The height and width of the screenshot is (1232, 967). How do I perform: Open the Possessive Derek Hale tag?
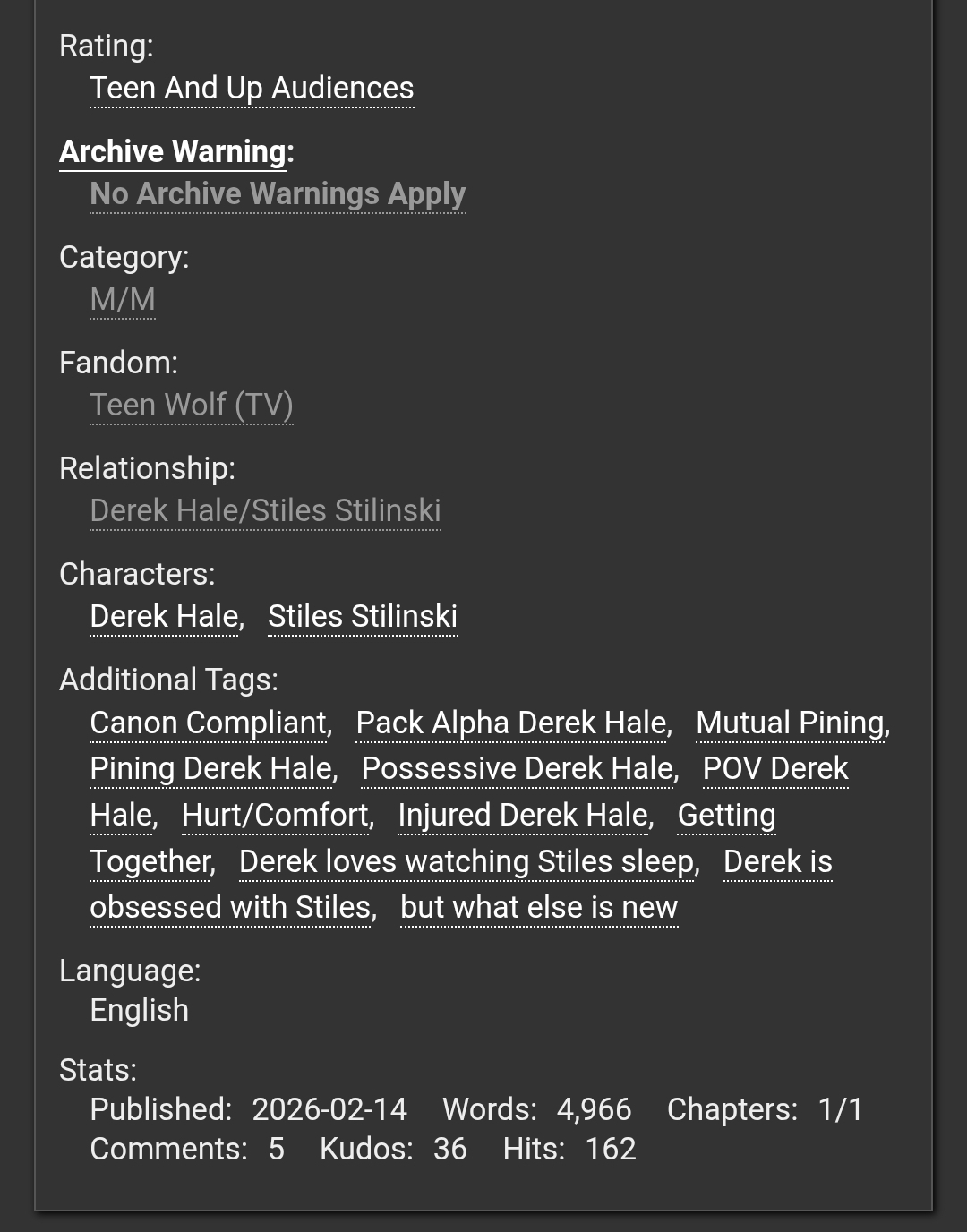(x=518, y=769)
